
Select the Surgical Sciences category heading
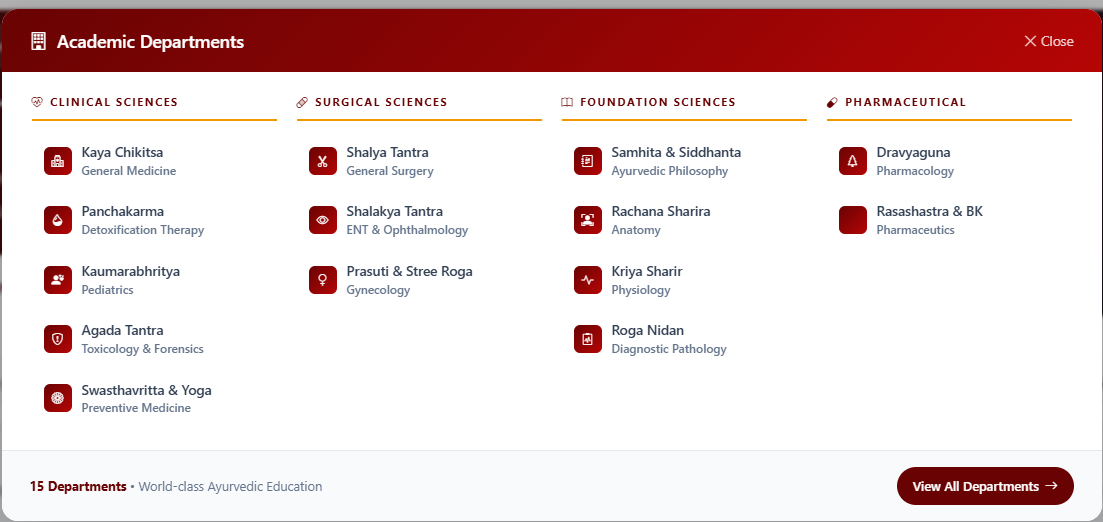click(380, 102)
